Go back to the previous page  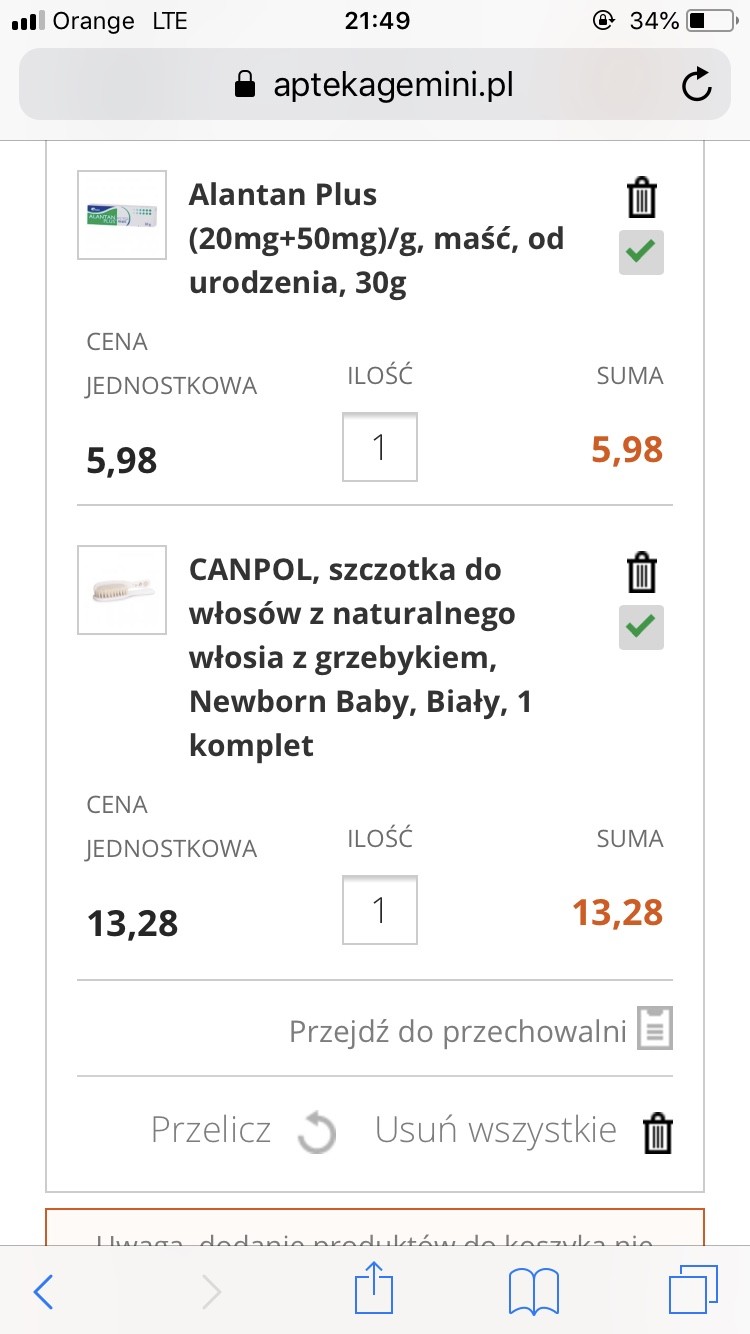tap(44, 1292)
